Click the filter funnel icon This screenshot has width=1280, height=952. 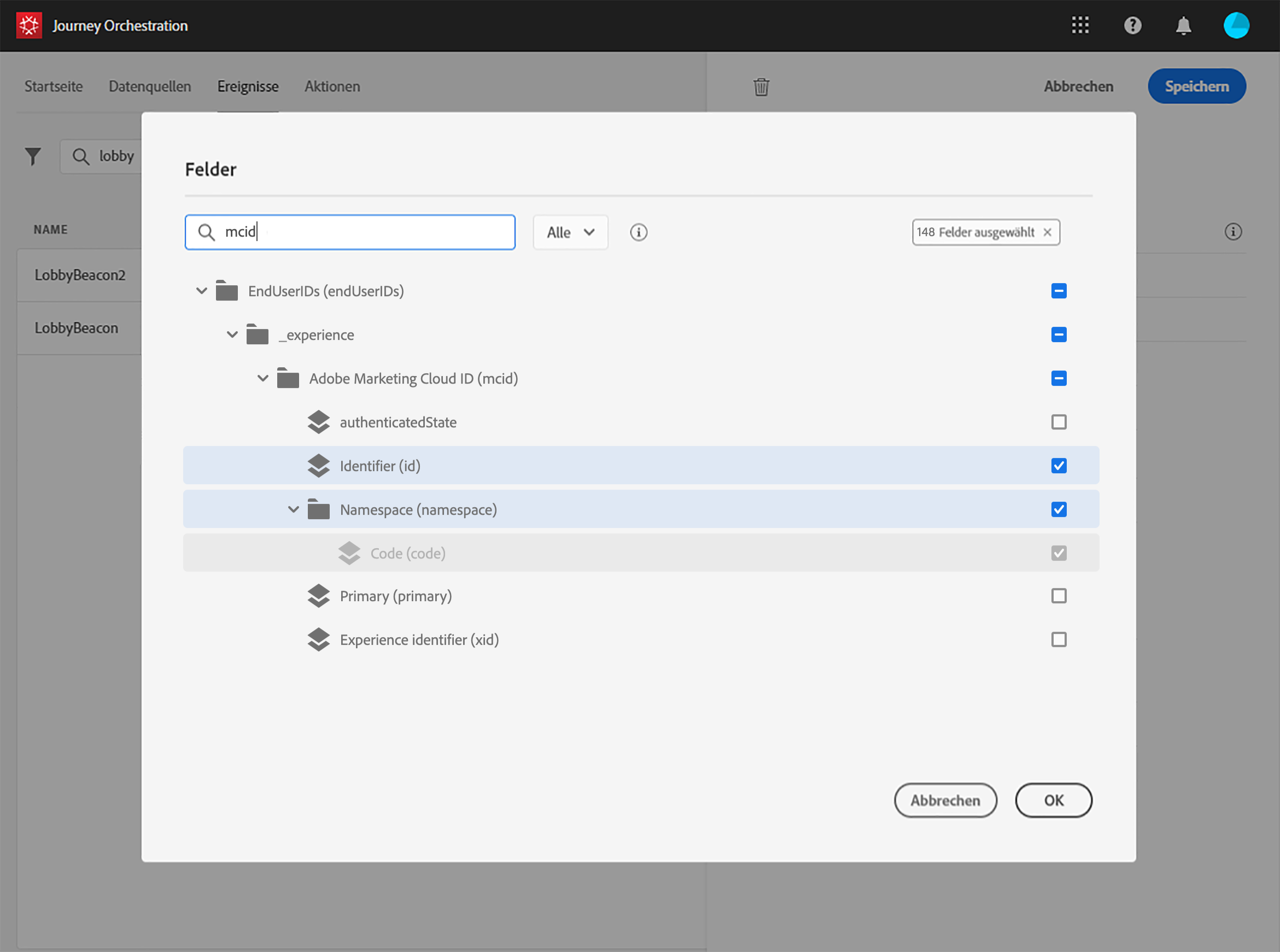point(33,156)
